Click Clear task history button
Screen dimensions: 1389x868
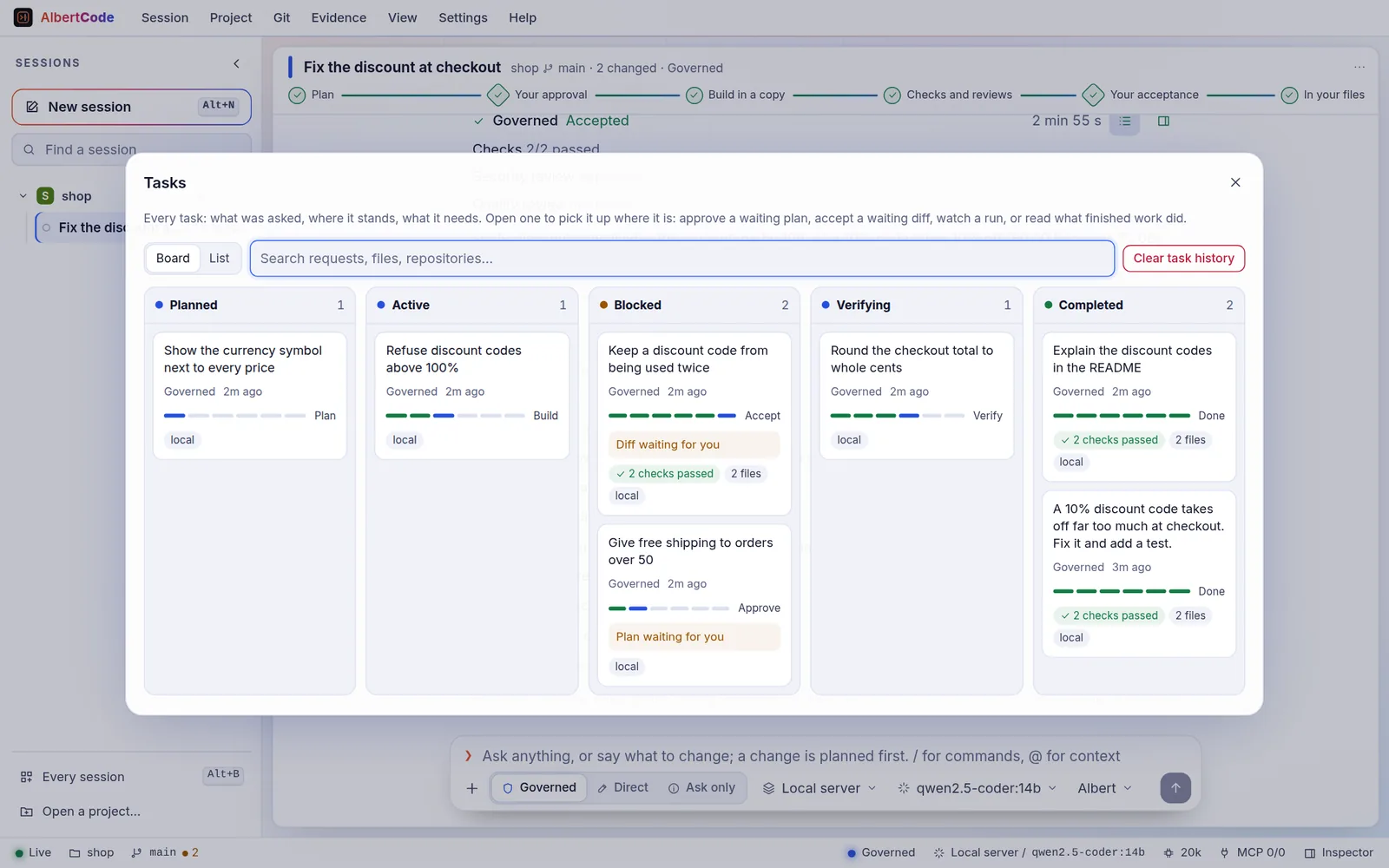coord(1183,259)
